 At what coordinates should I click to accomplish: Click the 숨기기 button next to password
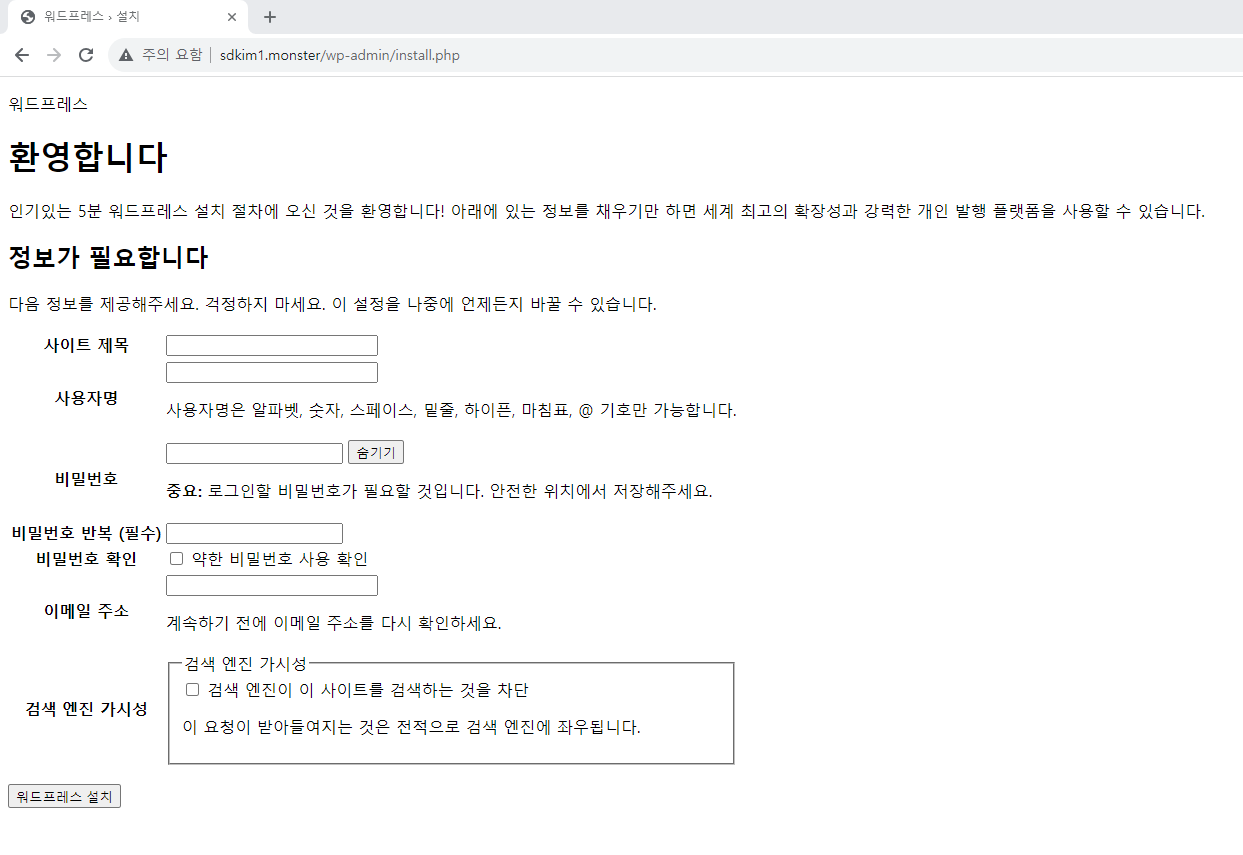coord(376,453)
